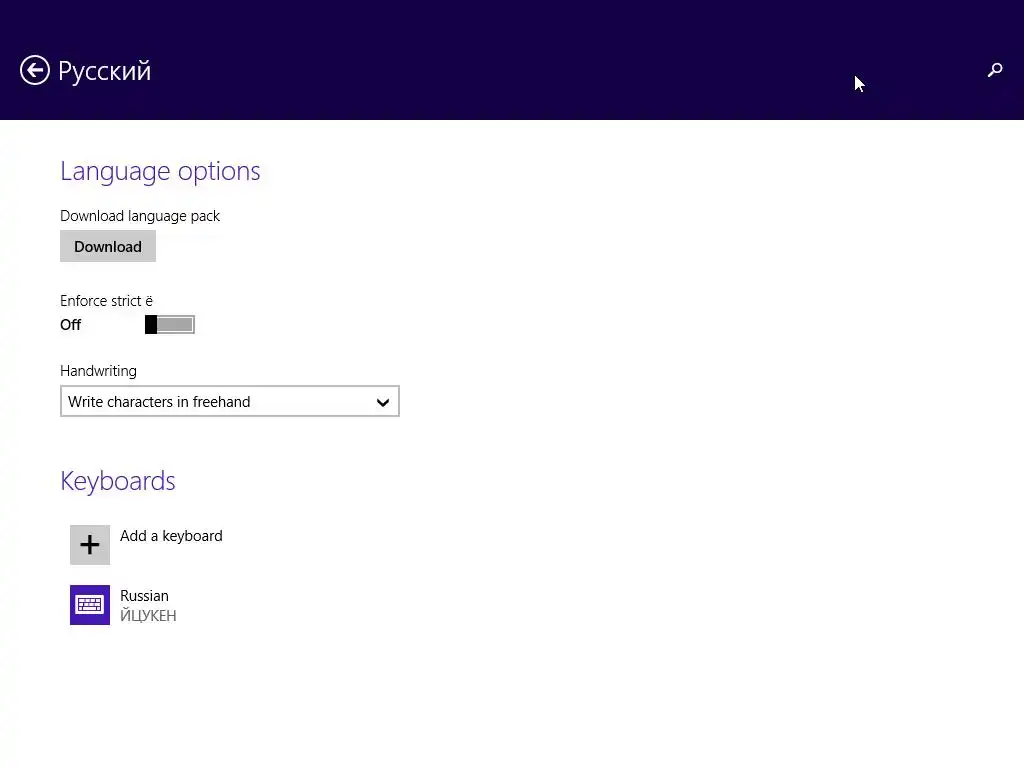Open the Handwriting dropdown

tap(230, 402)
